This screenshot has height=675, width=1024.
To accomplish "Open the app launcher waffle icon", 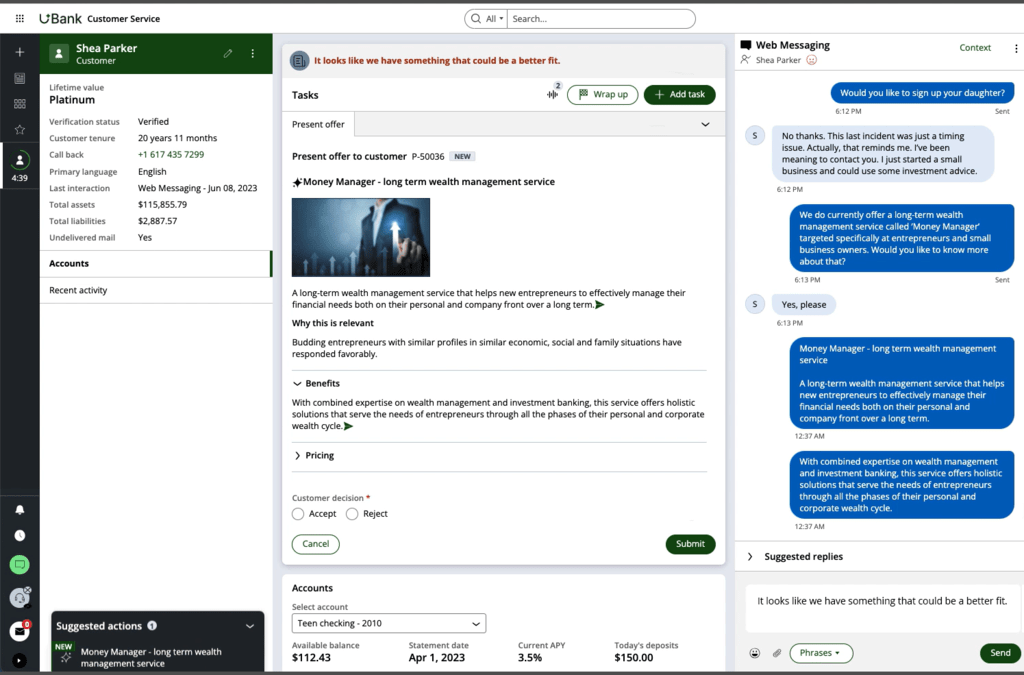I will (18, 17).
